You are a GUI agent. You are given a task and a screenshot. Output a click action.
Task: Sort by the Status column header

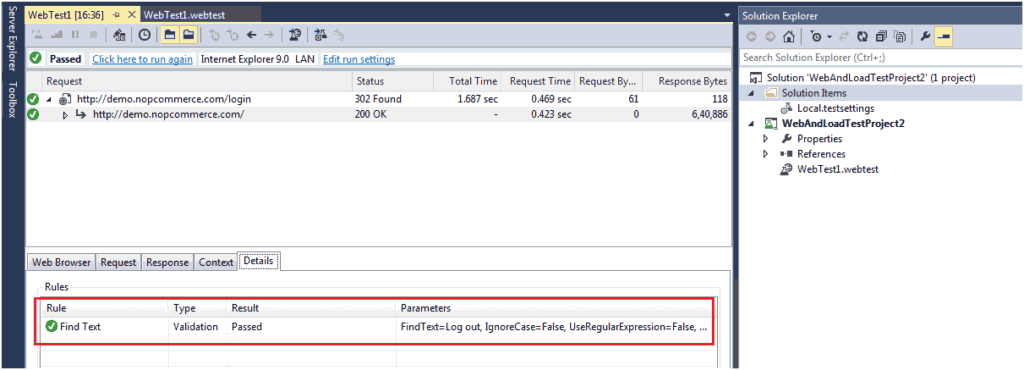point(392,82)
